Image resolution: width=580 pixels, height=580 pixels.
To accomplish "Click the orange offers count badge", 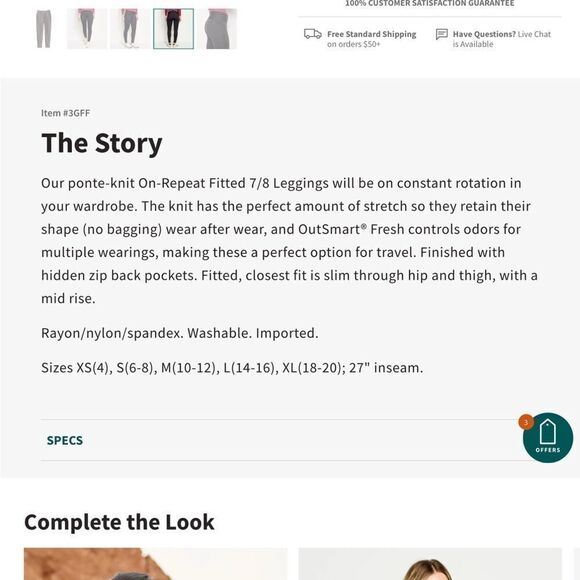I will click(526, 422).
